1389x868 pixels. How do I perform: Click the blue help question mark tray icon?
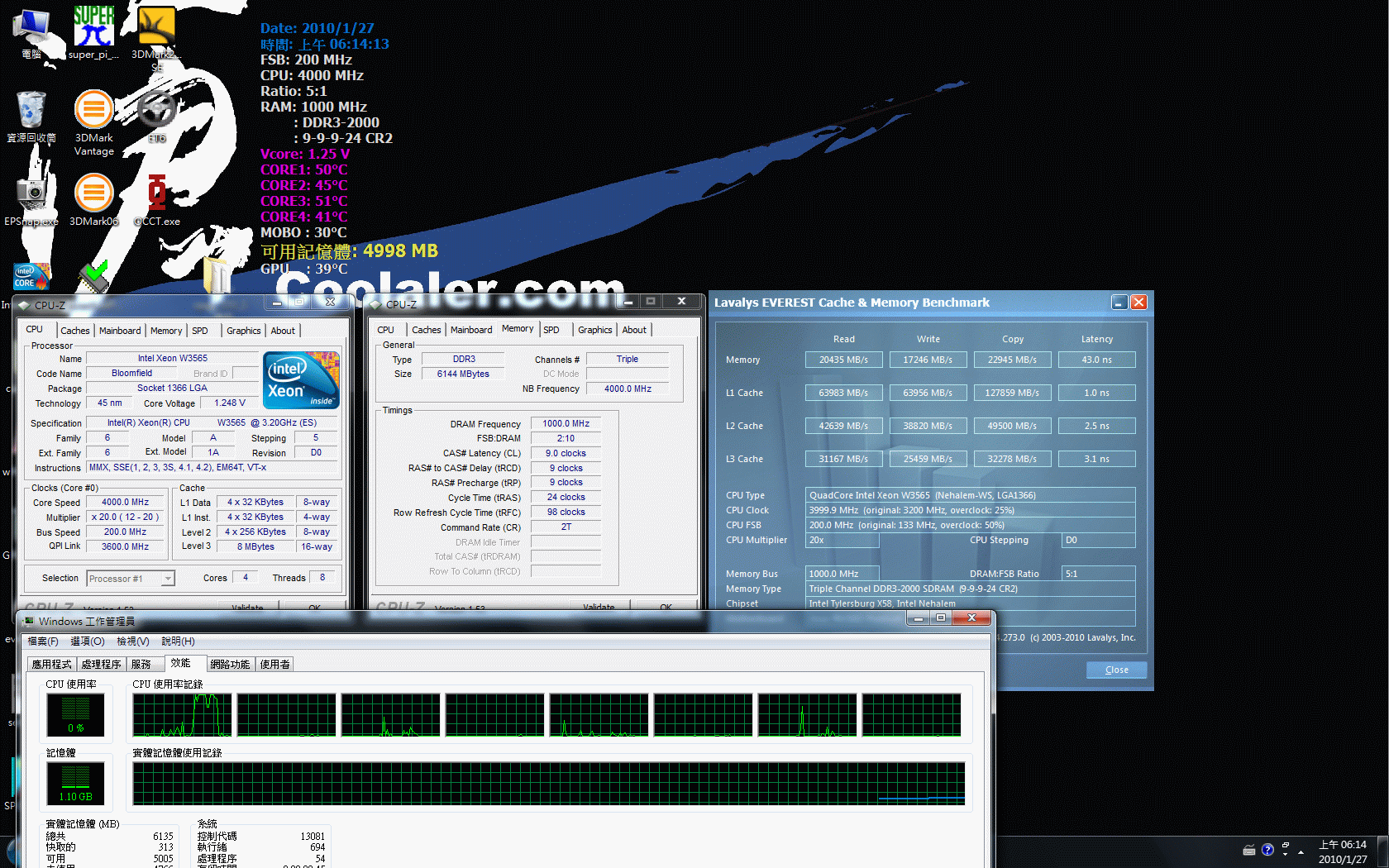coord(1267,850)
